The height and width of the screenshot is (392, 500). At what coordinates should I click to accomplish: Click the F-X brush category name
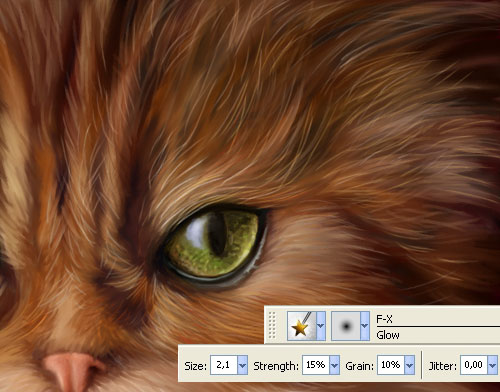384,319
